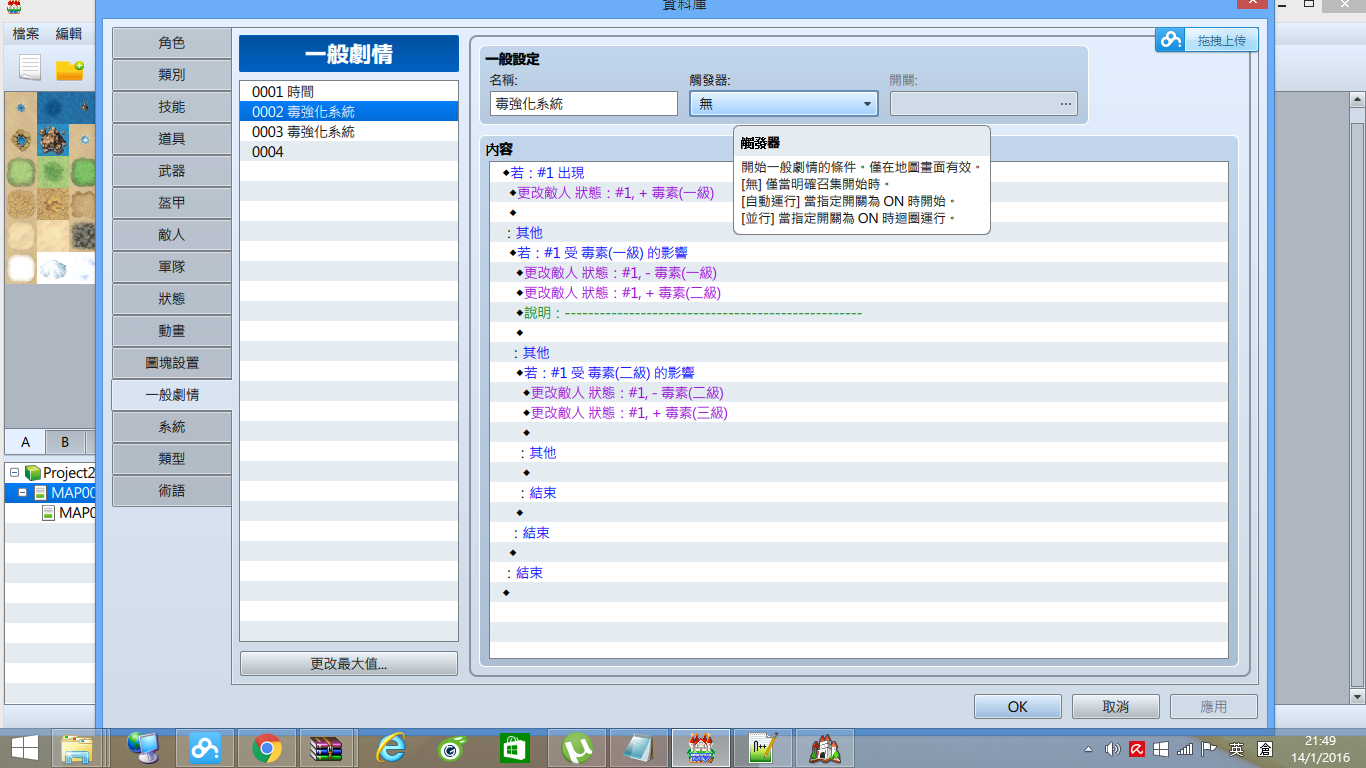Click the volume icon in system tray
Viewport: 1366px width, 768px height.
1113,748
